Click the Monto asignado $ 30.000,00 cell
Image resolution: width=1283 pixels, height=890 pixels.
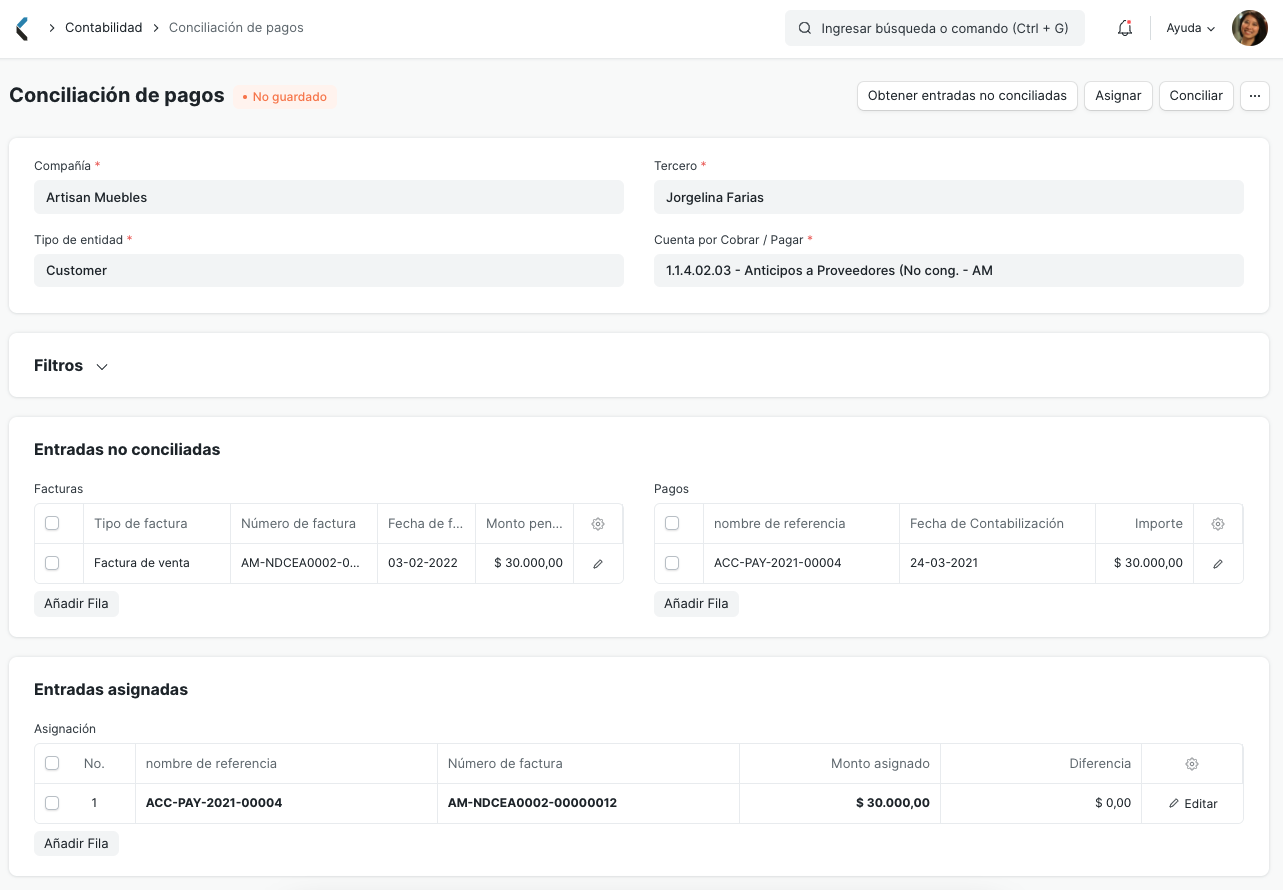pos(840,803)
